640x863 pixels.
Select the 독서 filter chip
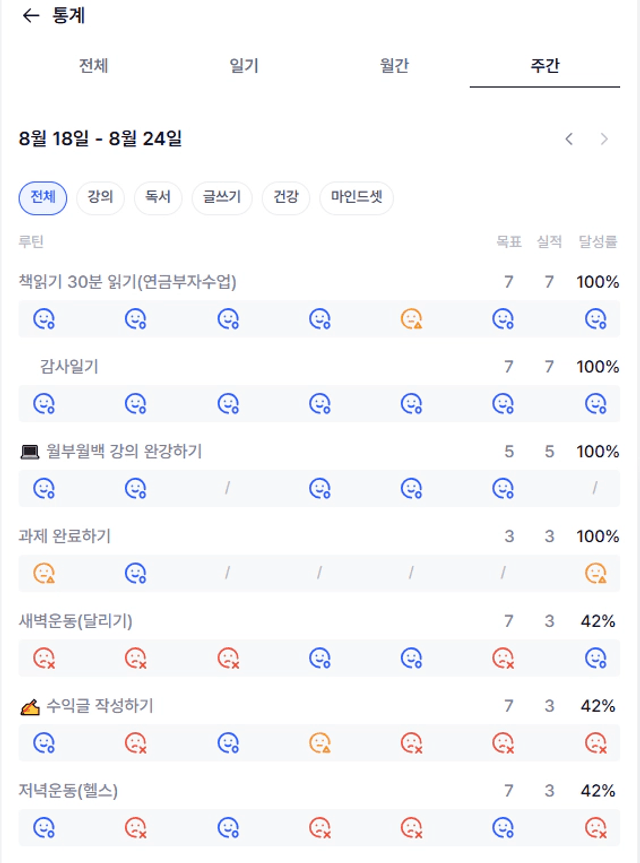tap(158, 198)
